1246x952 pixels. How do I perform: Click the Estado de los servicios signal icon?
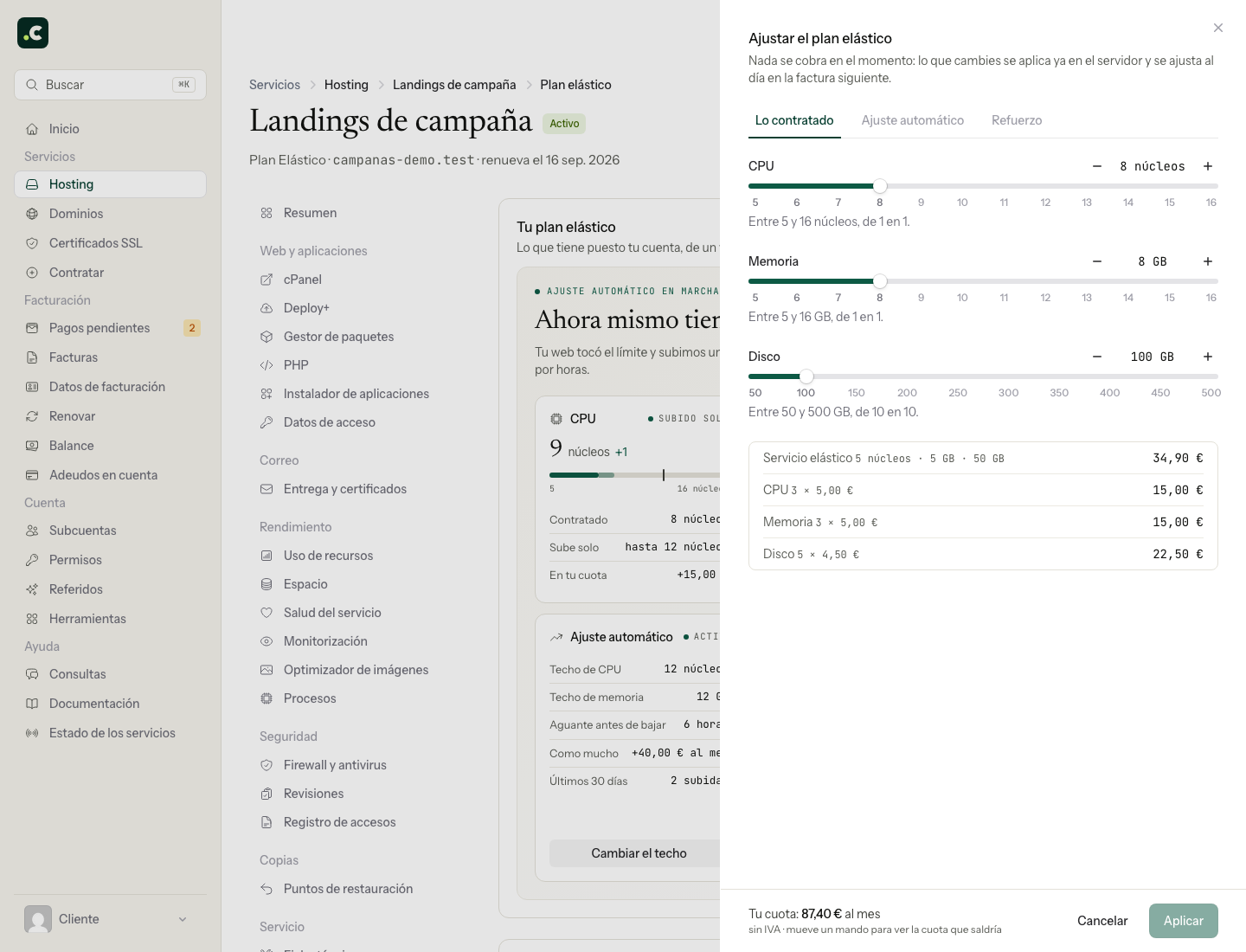pyautogui.click(x=32, y=733)
